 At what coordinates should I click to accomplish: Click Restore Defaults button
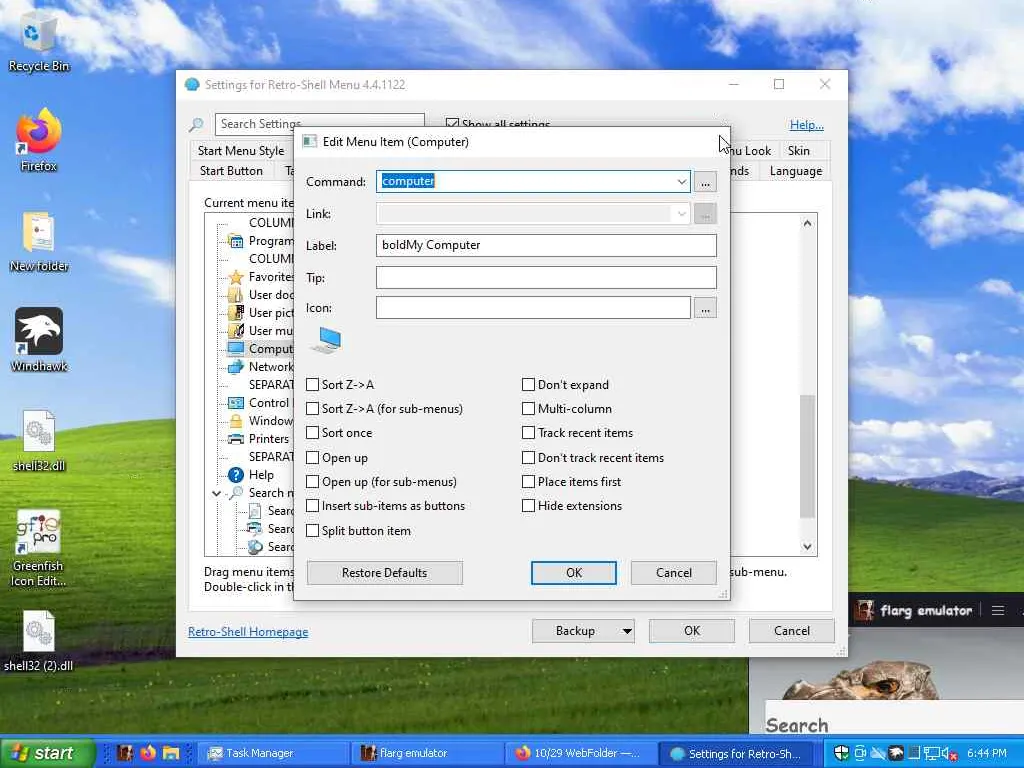click(x=385, y=573)
